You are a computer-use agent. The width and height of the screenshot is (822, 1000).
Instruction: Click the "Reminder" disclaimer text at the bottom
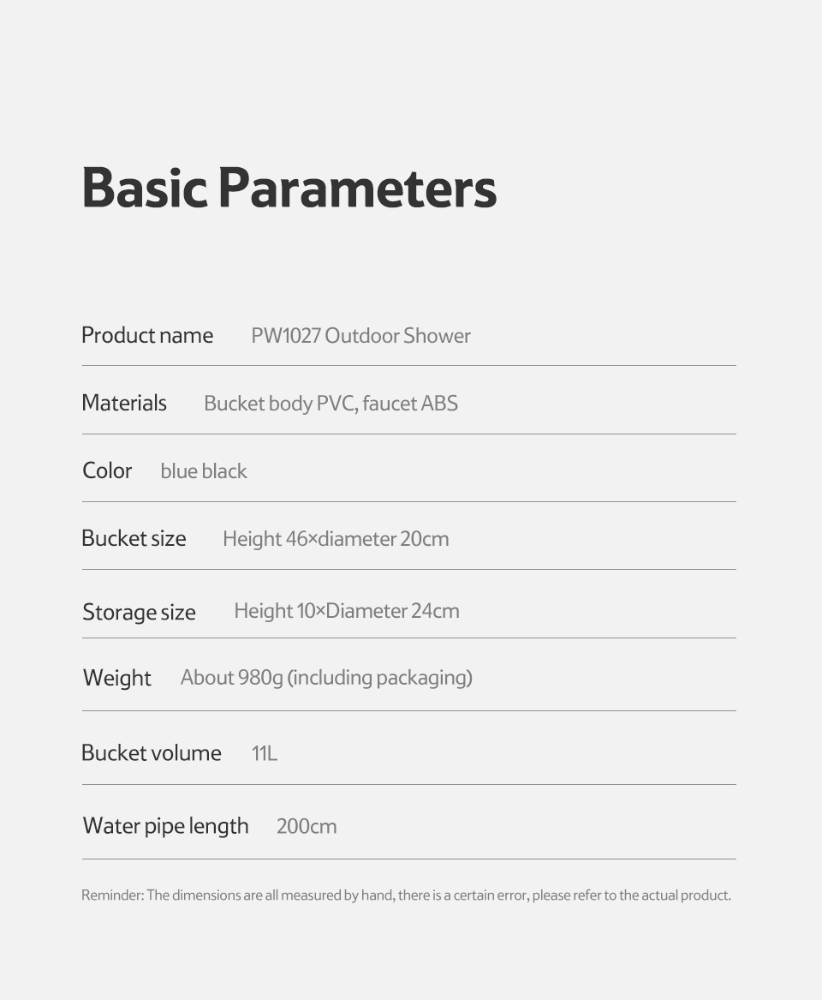pyautogui.click(x=405, y=895)
